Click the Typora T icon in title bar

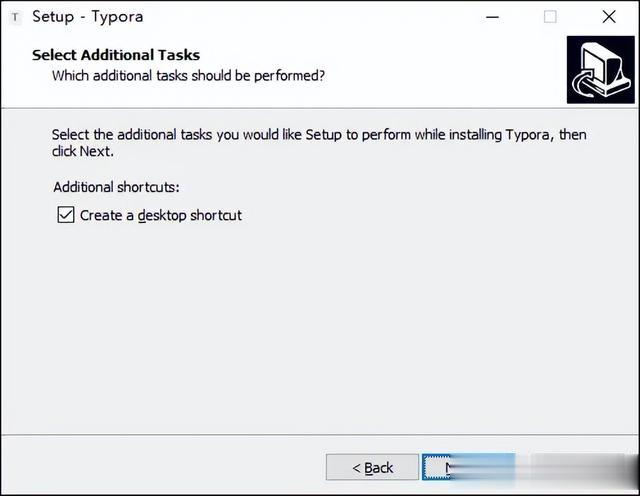[15, 18]
